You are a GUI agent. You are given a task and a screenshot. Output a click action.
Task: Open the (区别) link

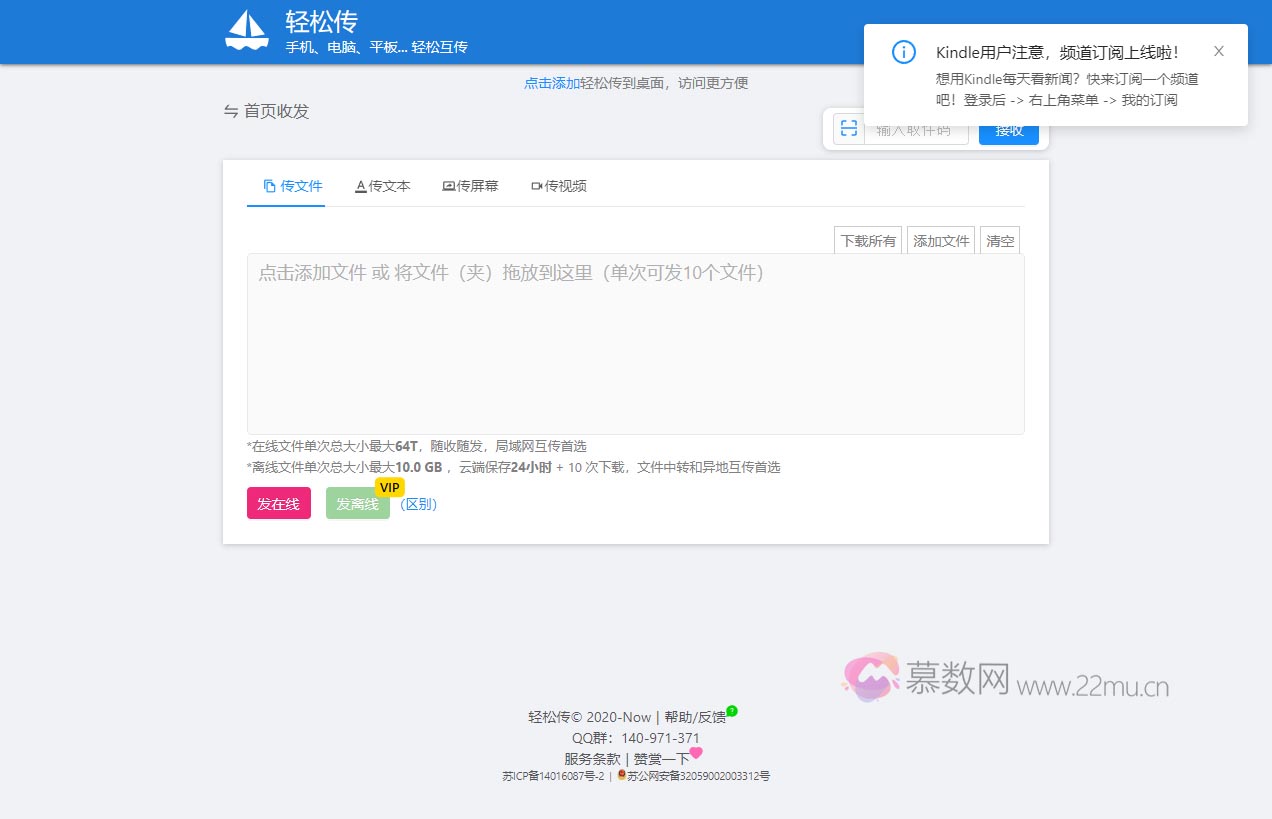[x=418, y=504]
